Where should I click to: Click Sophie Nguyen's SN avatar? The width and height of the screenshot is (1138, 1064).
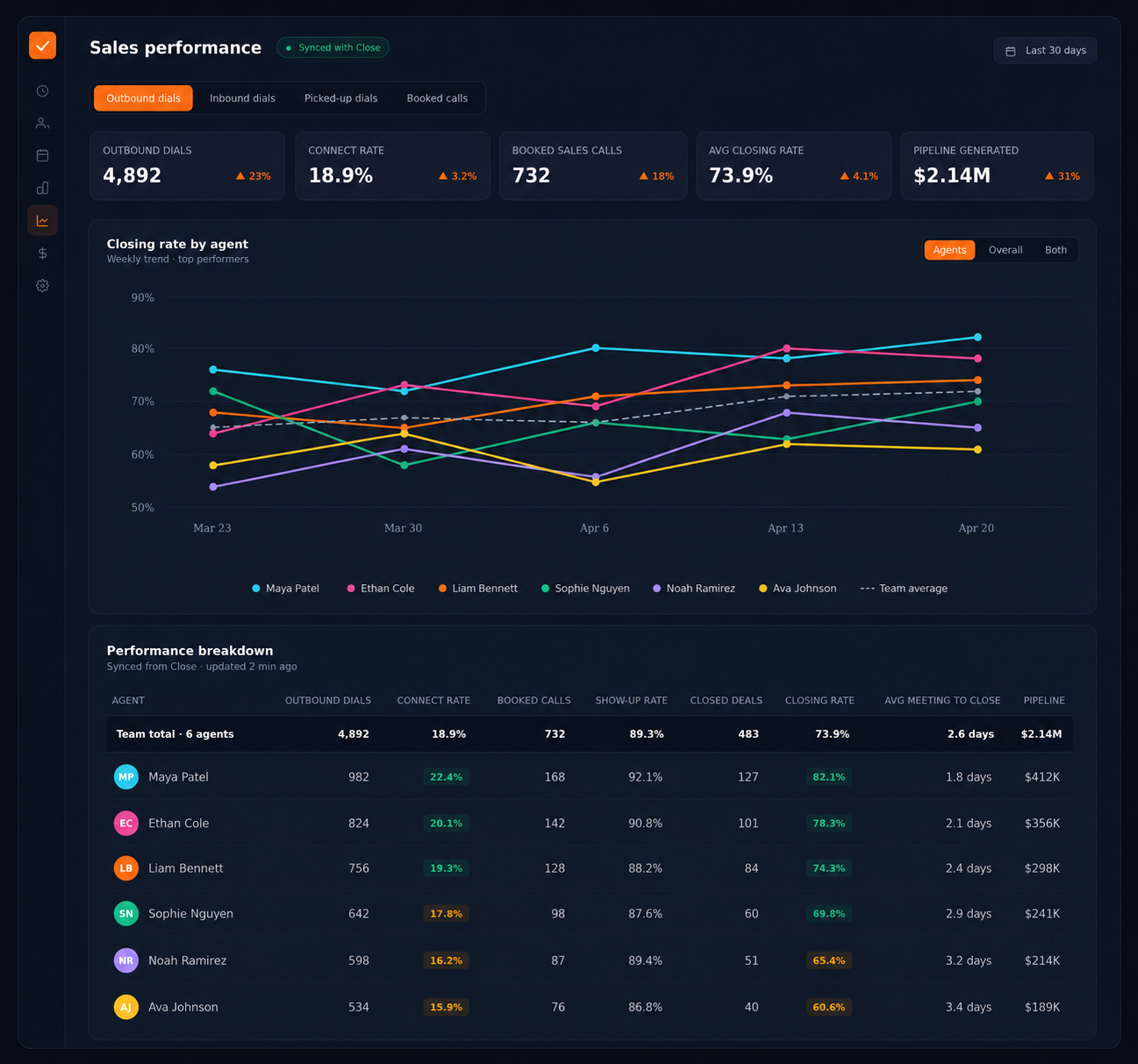[x=126, y=913]
